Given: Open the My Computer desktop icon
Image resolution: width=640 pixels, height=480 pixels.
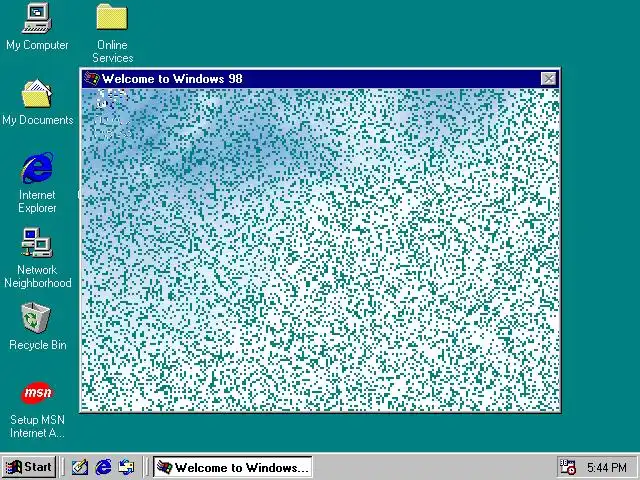Looking at the screenshot, I should point(37,18).
